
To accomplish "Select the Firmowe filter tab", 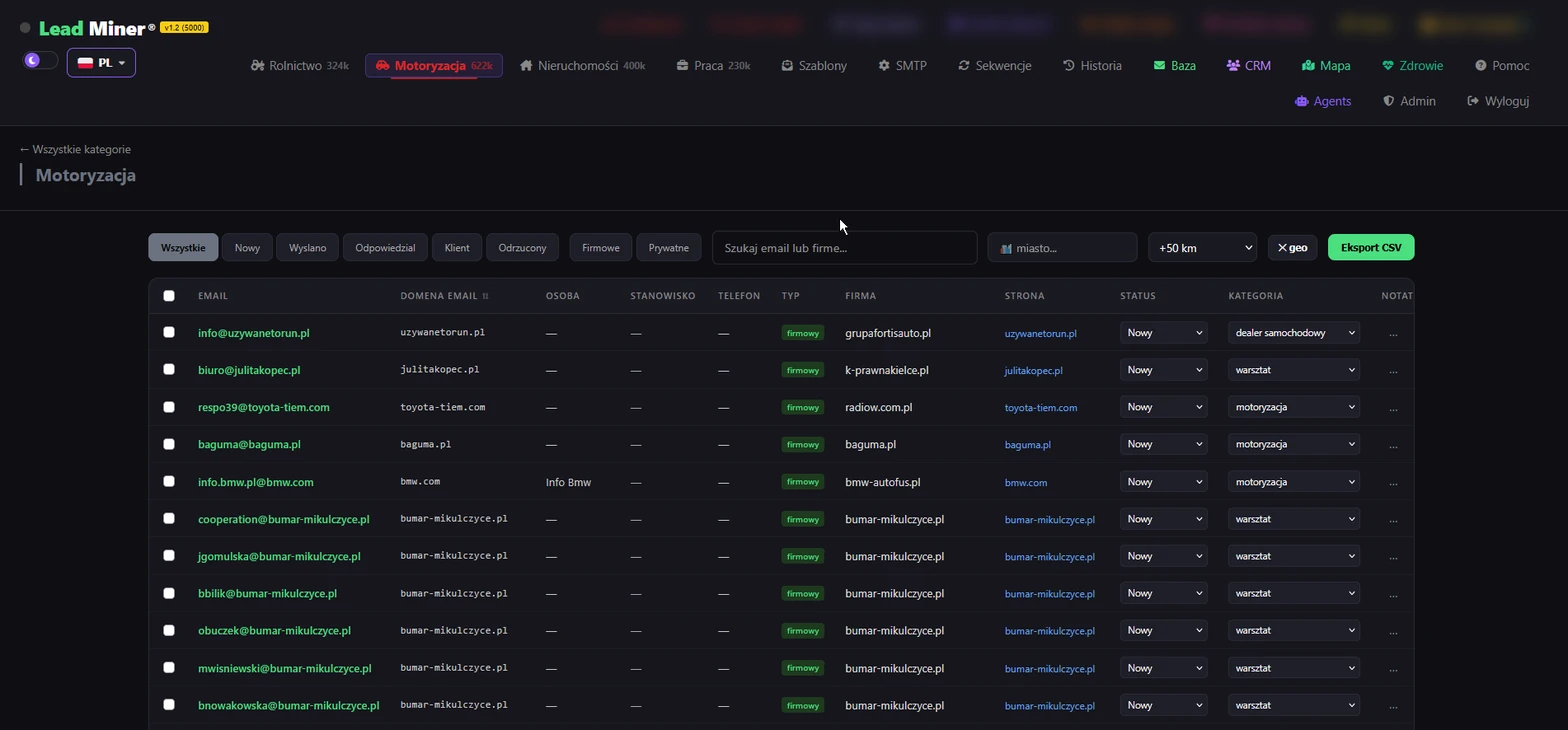I will [601, 247].
